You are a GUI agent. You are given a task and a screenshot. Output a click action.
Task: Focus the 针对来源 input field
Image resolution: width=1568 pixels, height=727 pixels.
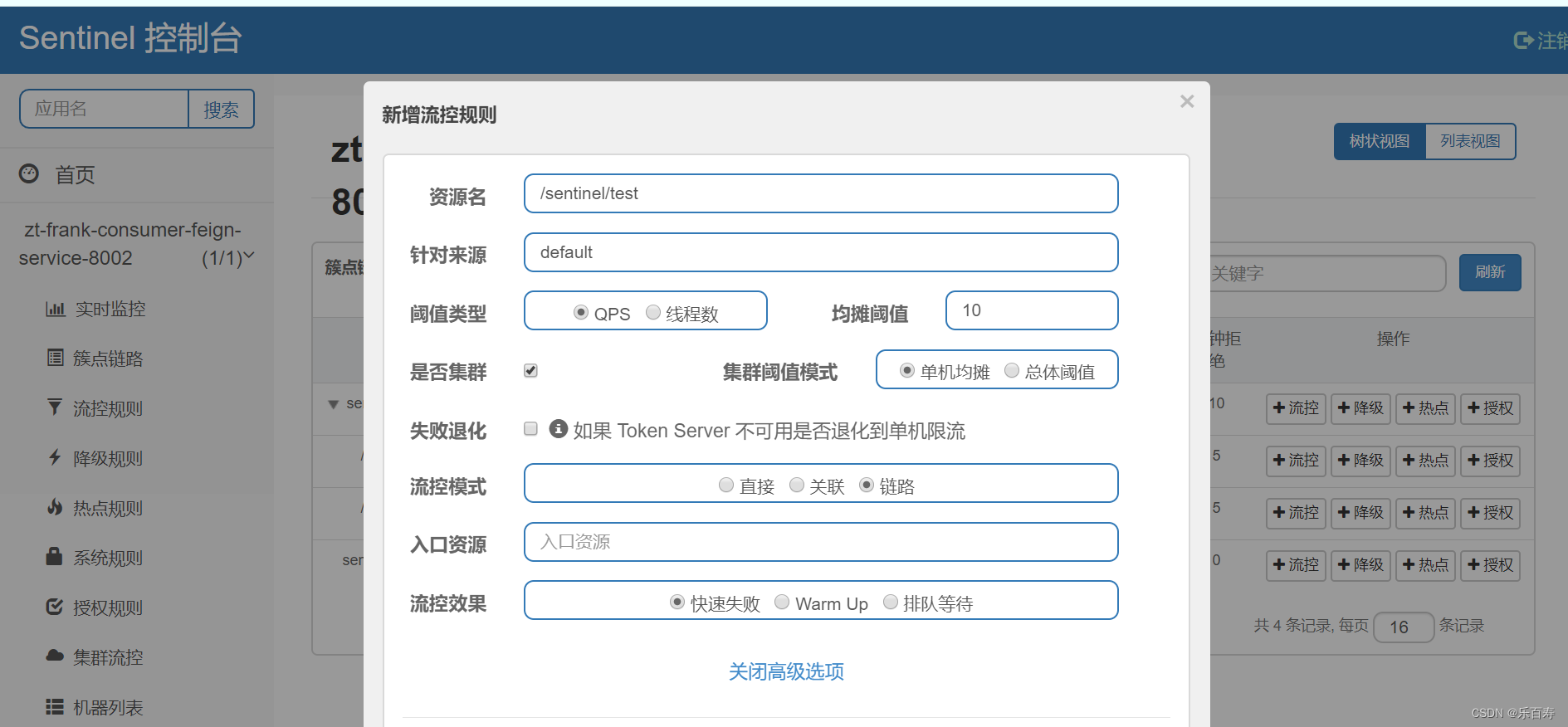pos(821,252)
